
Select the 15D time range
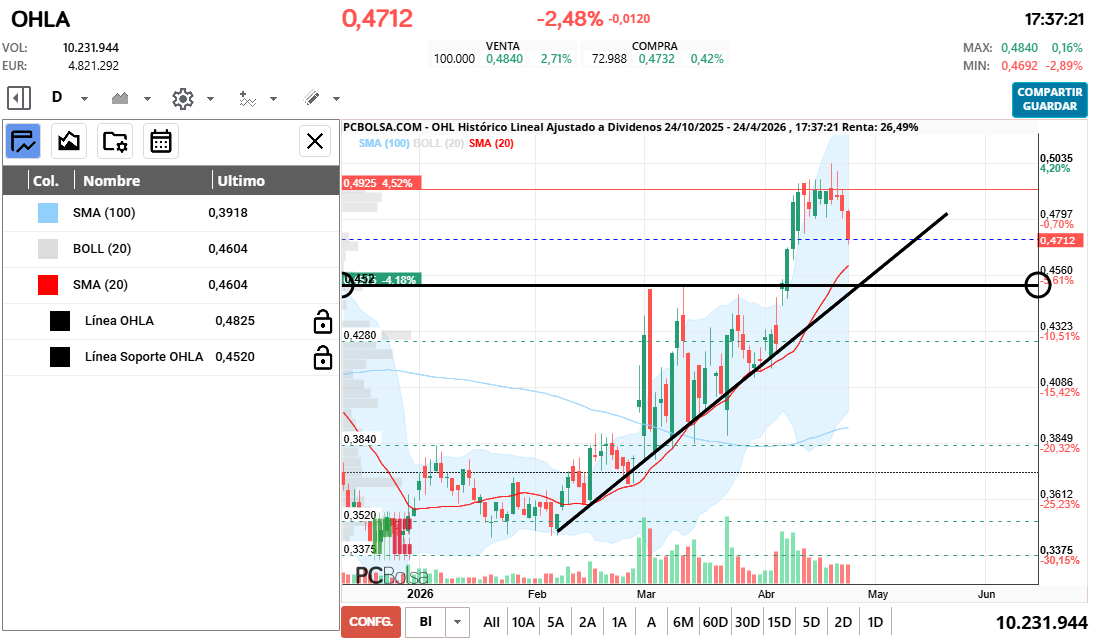[x=779, y=623]
